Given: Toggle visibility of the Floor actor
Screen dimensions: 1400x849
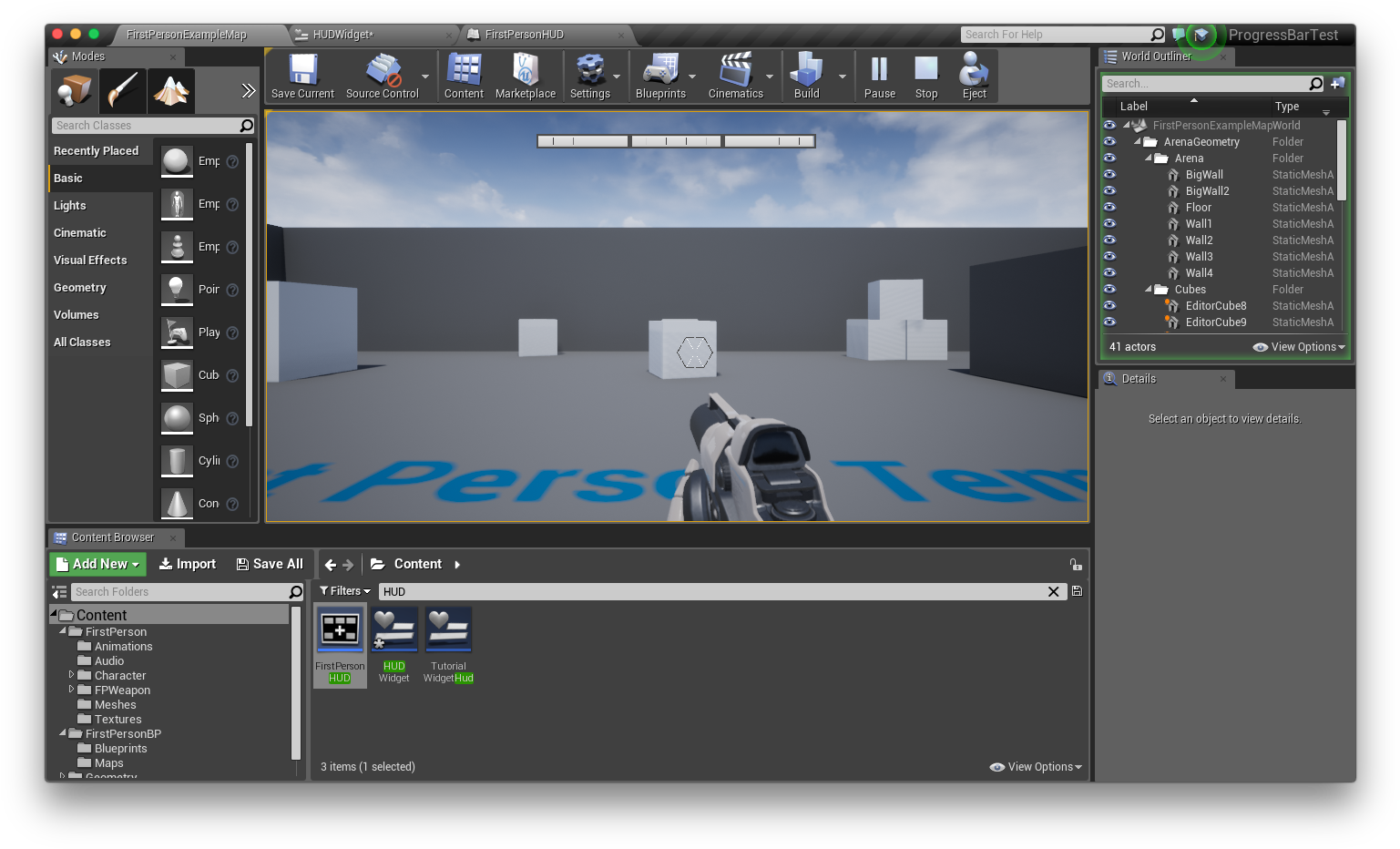Looking at the screenshot, I should (1109, 208).
